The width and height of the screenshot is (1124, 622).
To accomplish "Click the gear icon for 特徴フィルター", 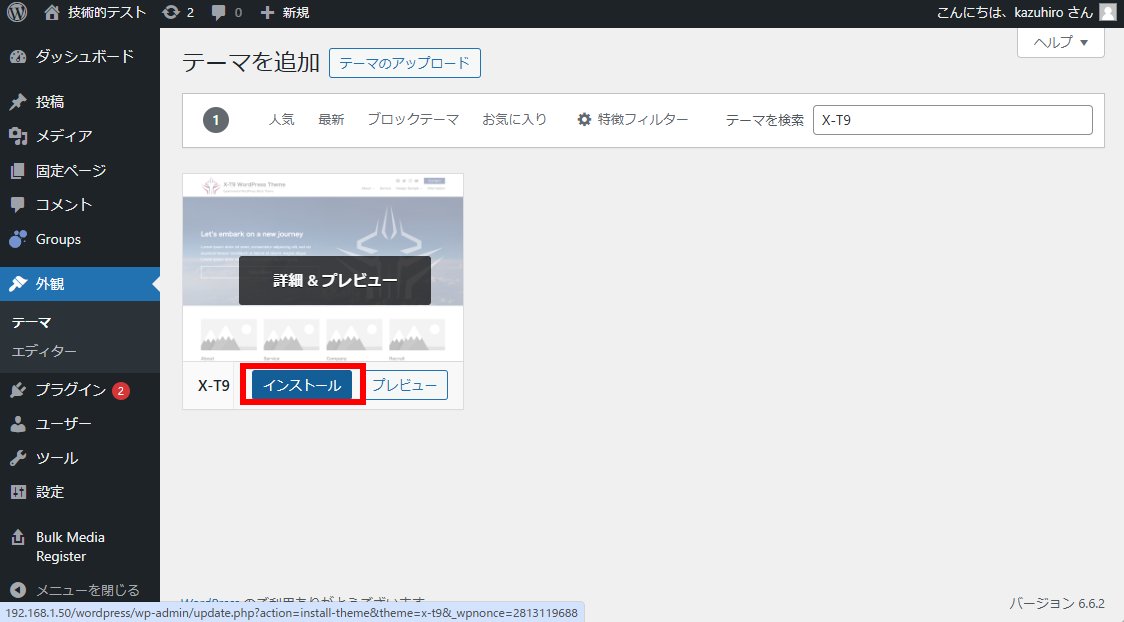I will 584,120.
